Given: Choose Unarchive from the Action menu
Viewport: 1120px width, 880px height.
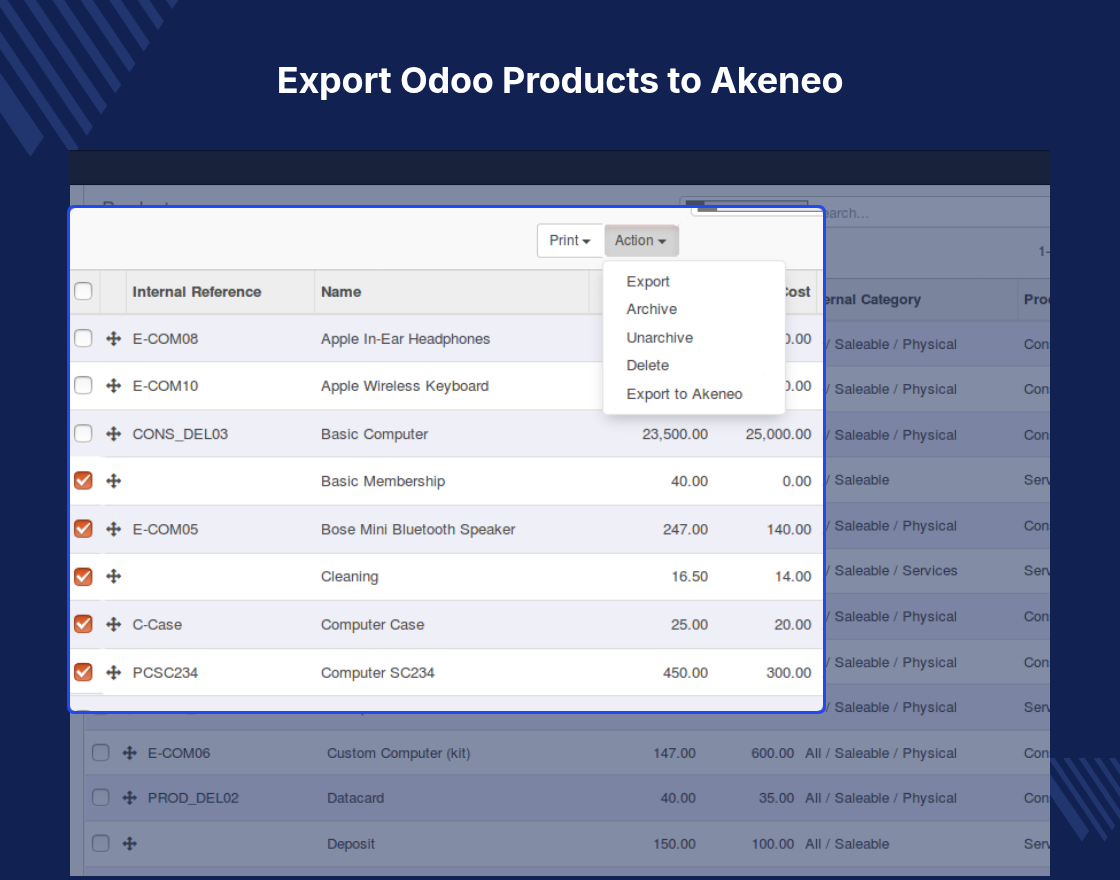Looking at the screenshot, I should [x=659, y=338].
